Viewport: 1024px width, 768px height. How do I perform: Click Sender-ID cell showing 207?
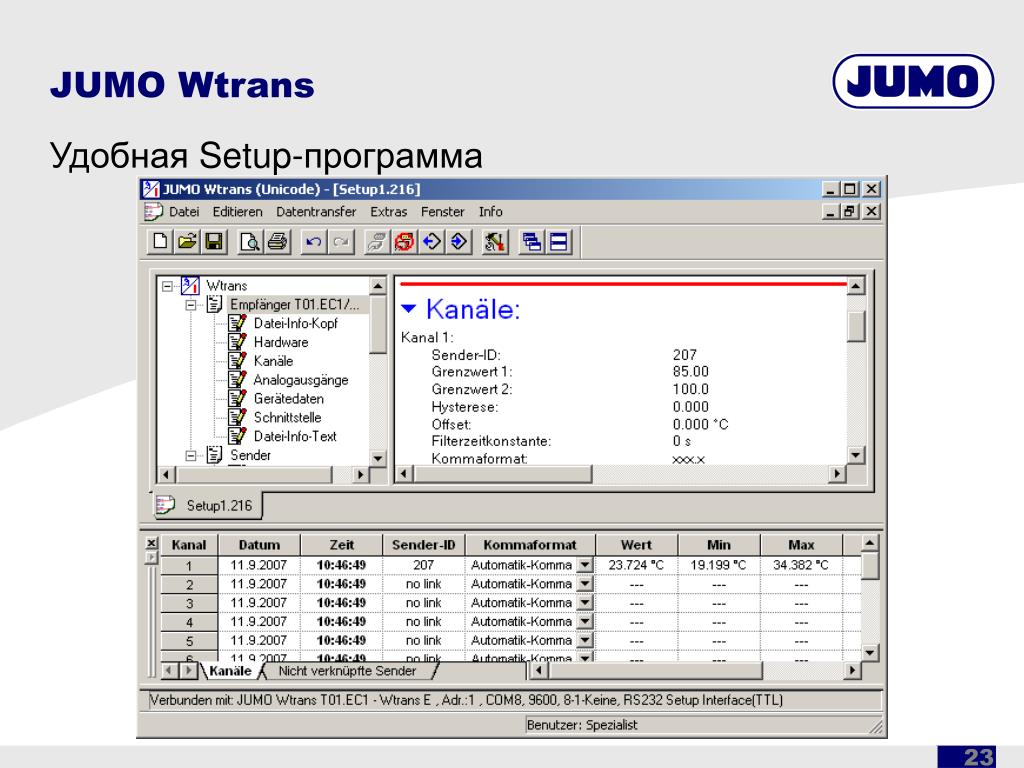(x=423, y=565)
